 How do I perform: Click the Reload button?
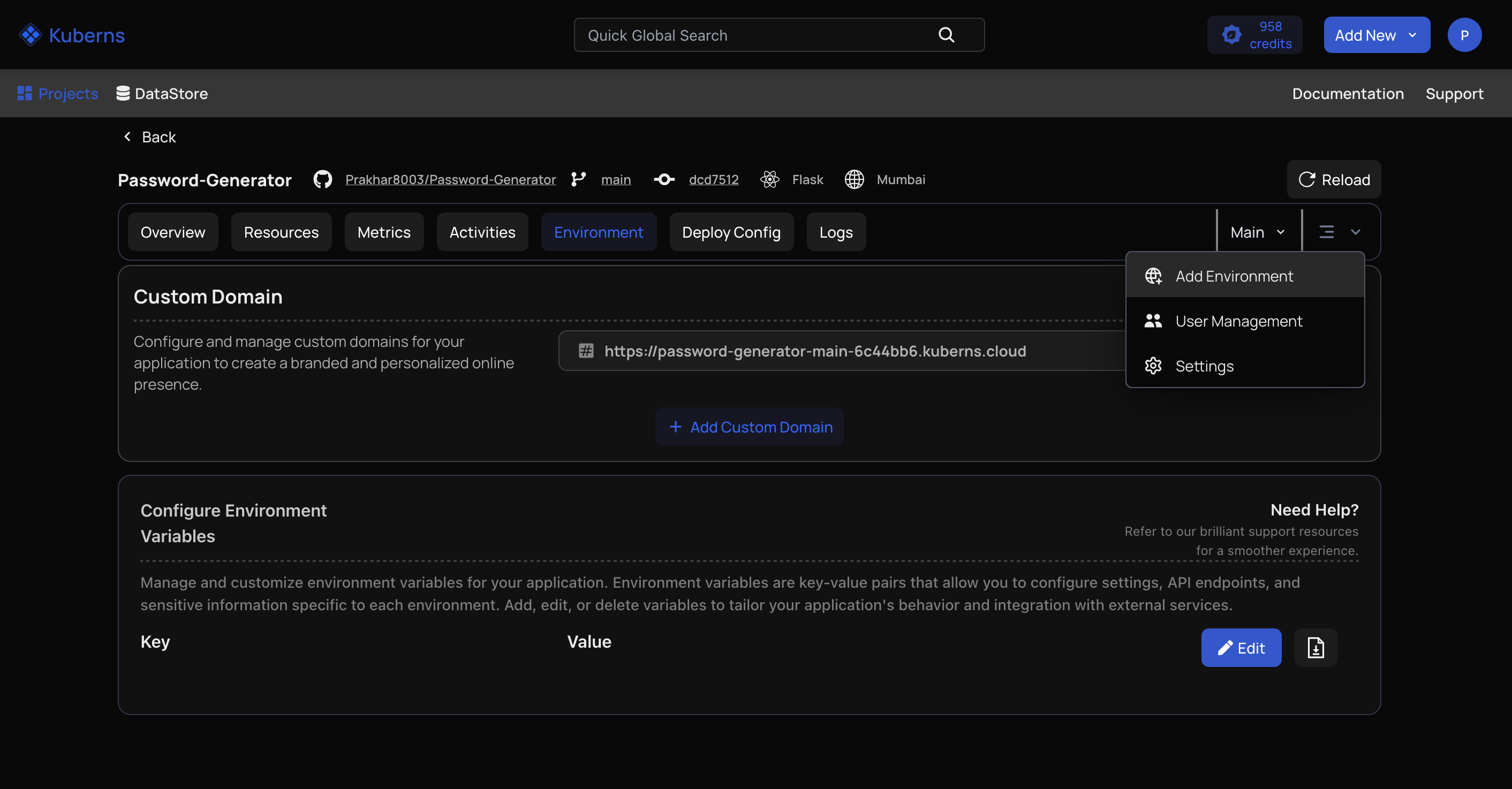(1334, 179)
